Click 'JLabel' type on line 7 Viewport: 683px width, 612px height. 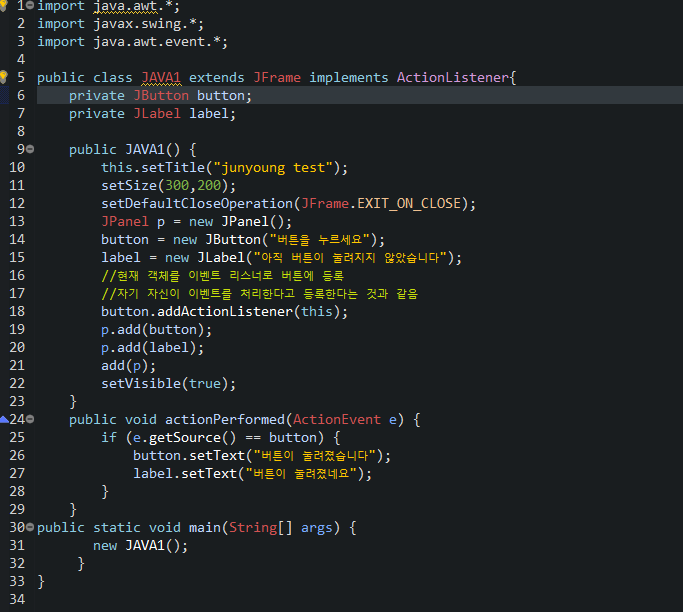point(157,114)
